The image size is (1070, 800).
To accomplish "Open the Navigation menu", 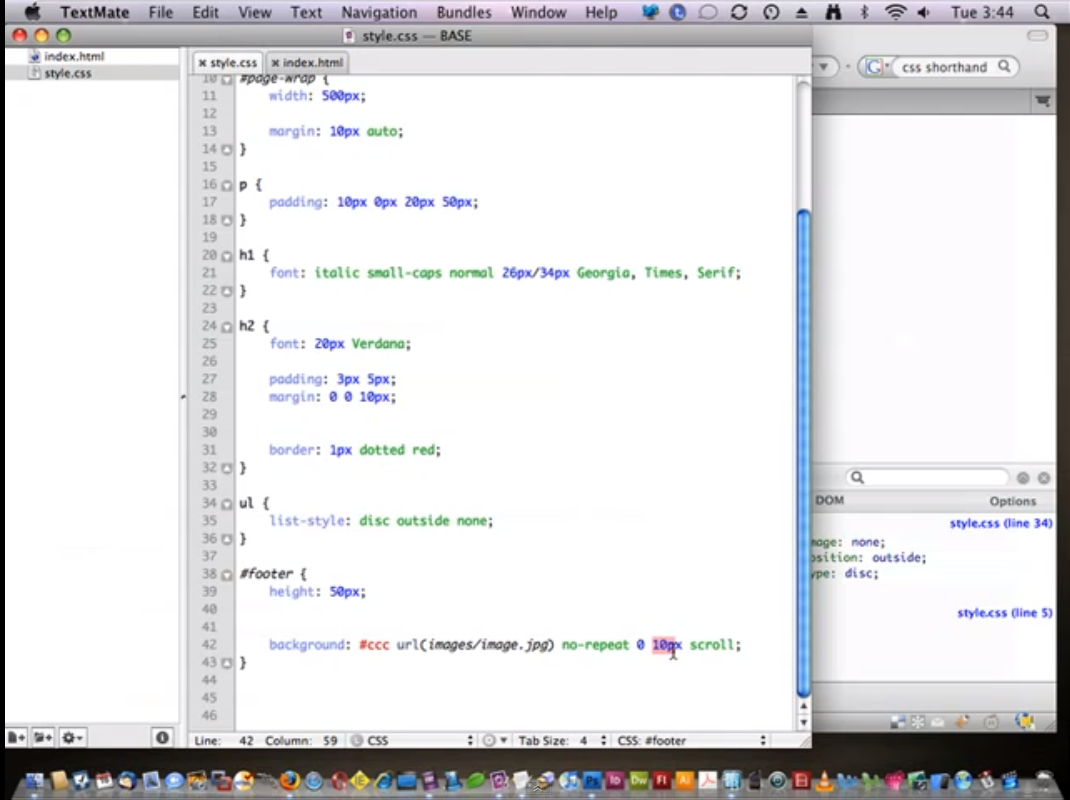I will [379, 13].
